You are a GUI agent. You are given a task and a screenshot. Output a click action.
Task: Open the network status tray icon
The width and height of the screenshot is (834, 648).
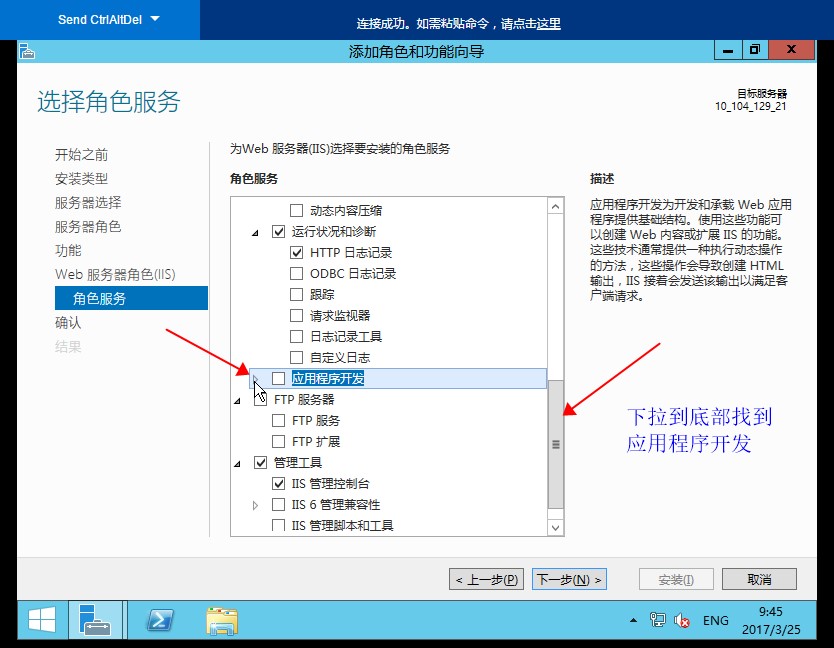(x=657, y=620)
